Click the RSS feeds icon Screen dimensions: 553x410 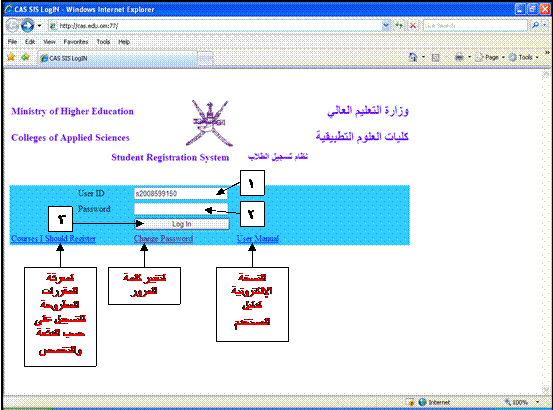[436, 57]
